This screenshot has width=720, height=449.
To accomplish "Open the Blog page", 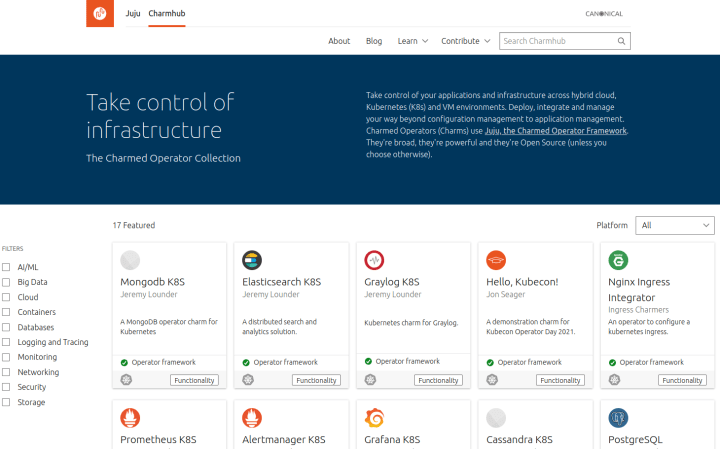I will tap(374, 41).
